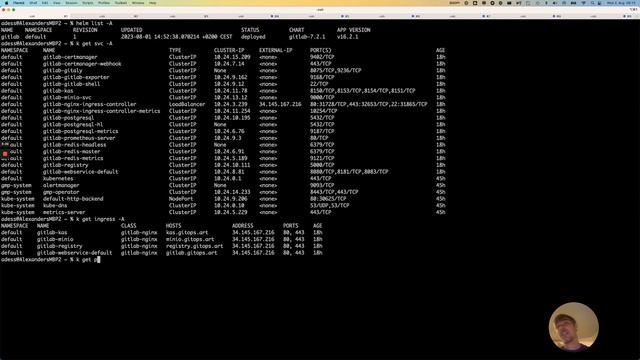Click the Bluetooth icon in the menu bar
This screenshot has width=640, height=360.
pyautogui.click(x=546, y=3)
